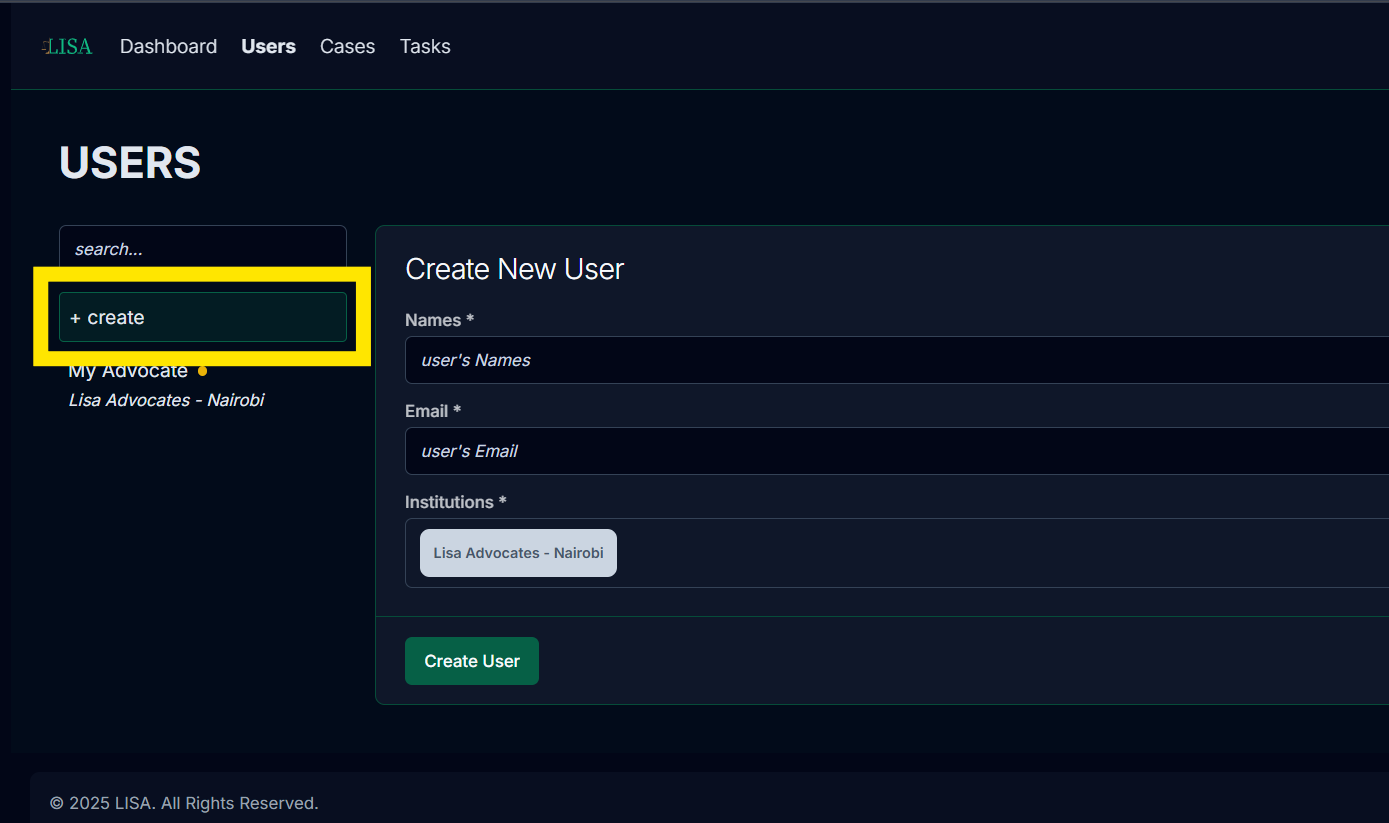Open the search suggestions field

pos(203,248)
